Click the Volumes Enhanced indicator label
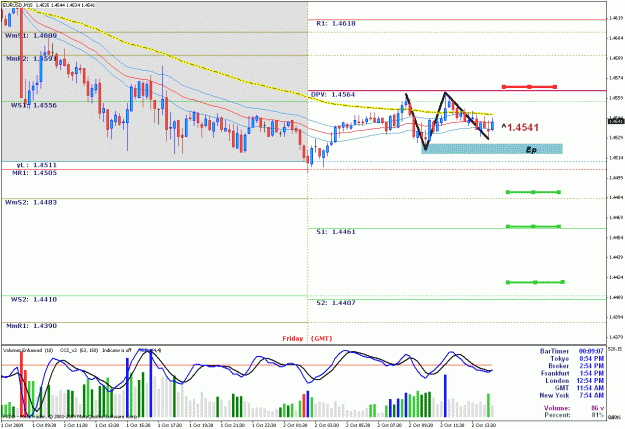Image resolution: width=625 pixels, height=429 pixels. (28, 350)
